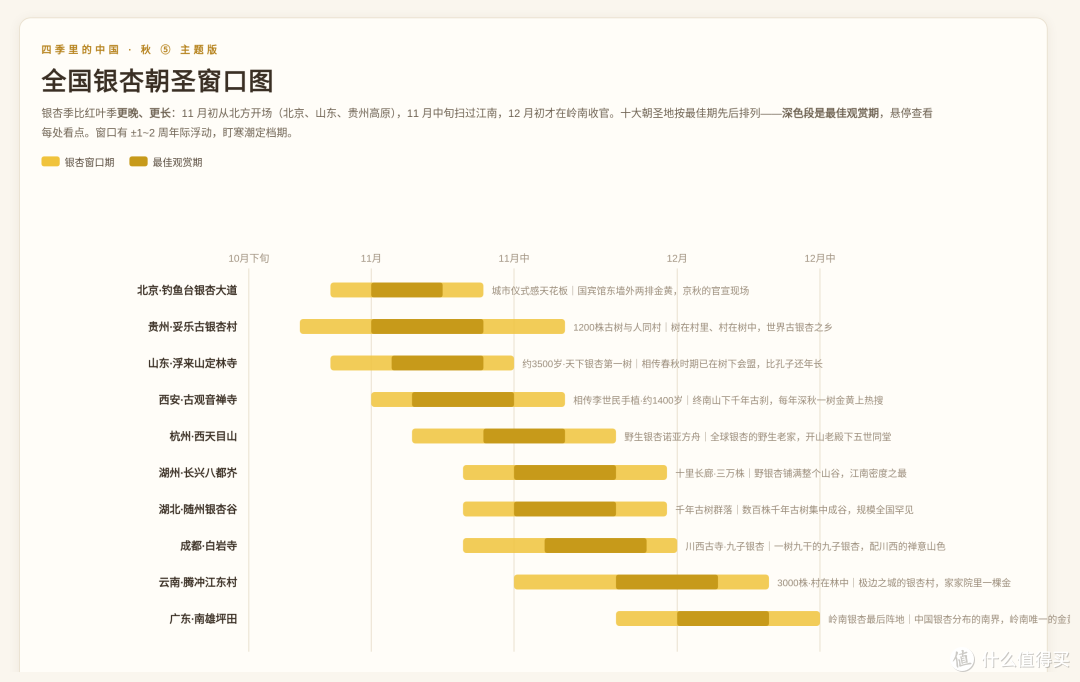Select the 湖北·随州银杏谷 best-viewing dark bar
Viewport: 1080px width, 682px height.
pyautogui.click(x=565, y=509)
